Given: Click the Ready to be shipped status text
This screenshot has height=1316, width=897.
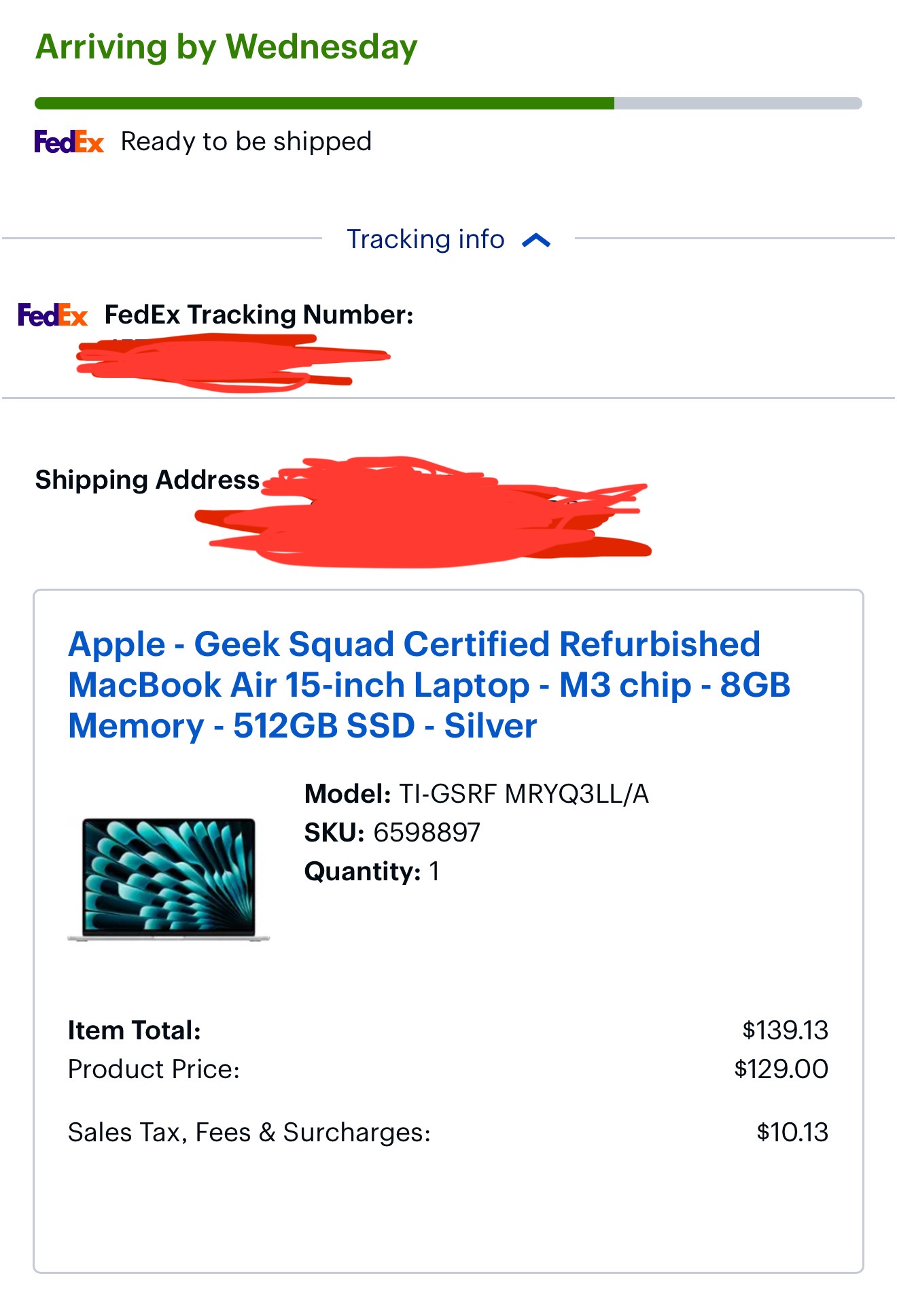Looking at the screenshot, I should pos(246,141).
